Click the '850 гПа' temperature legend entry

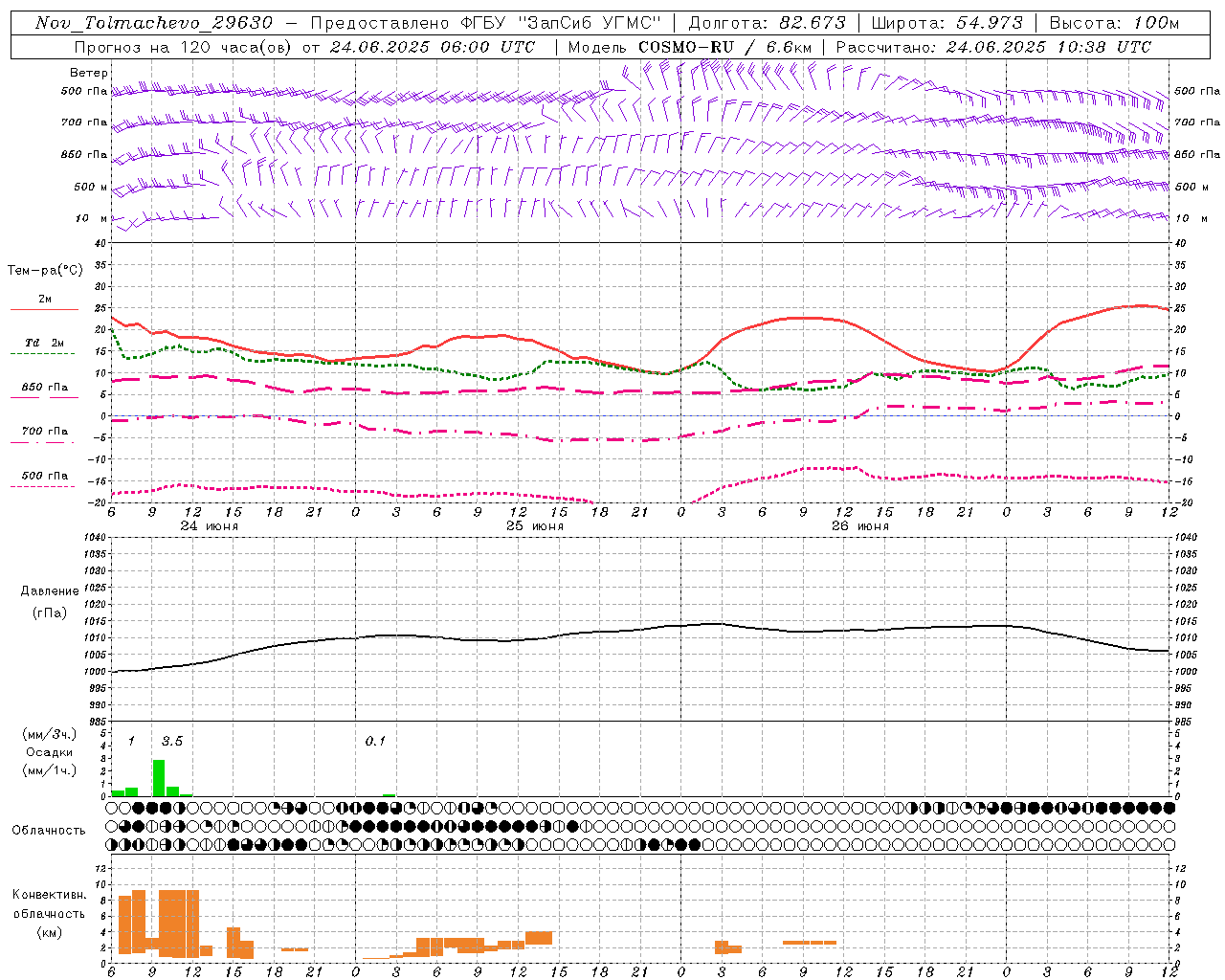tap(45, 388)
